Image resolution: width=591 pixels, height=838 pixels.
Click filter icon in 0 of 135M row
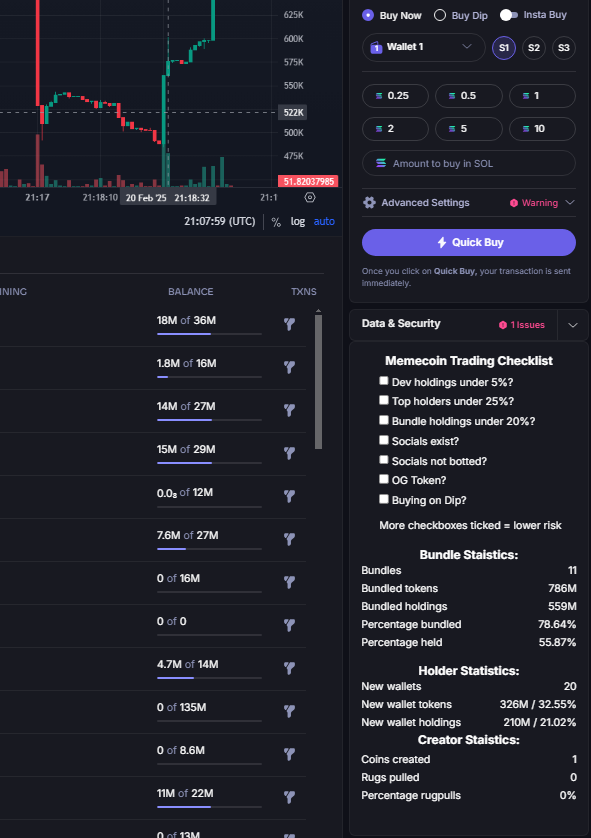click(290, 711)
